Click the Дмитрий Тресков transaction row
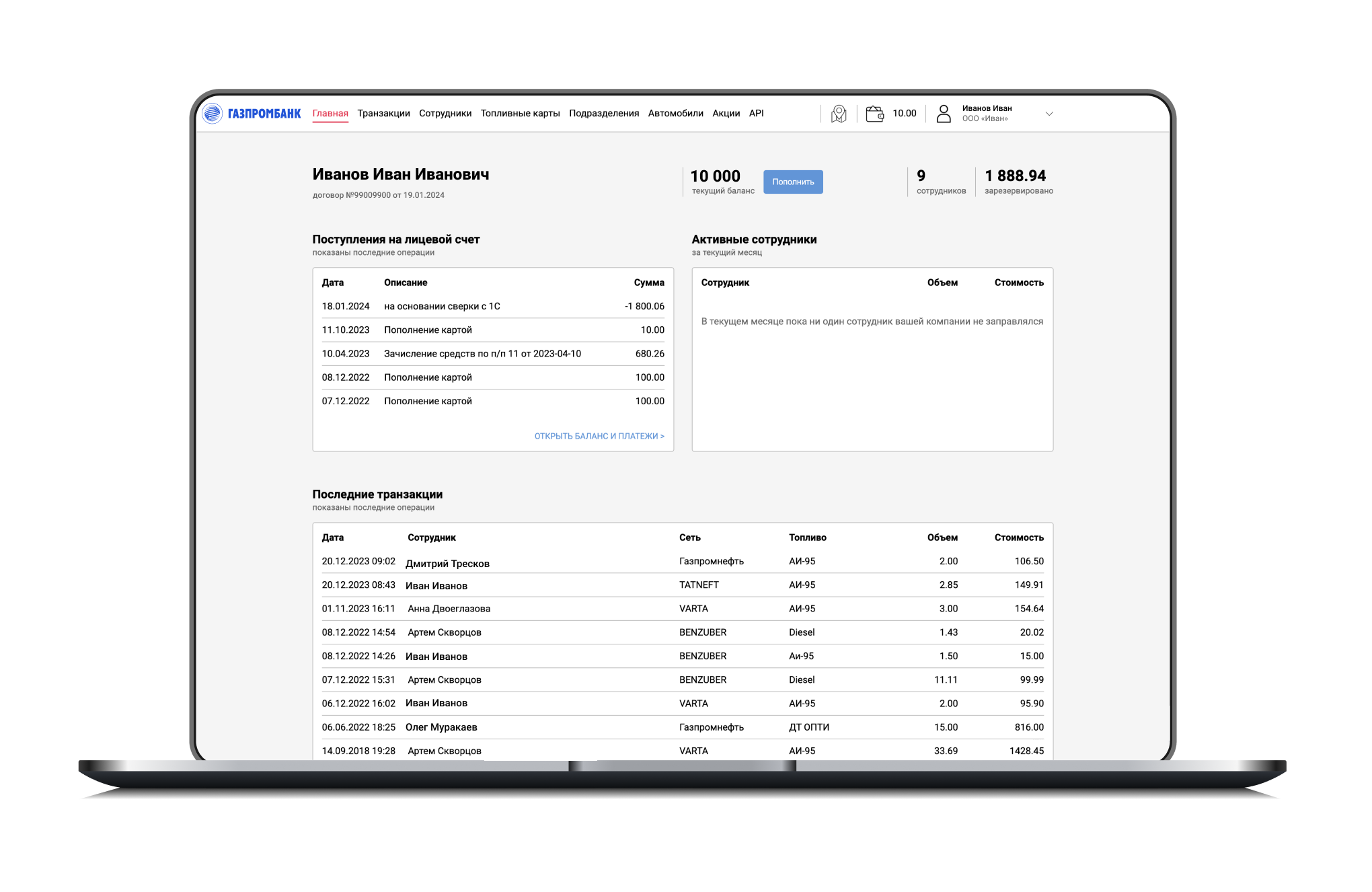Screen dimensions: 1372x892 click(x=447, y=563)
